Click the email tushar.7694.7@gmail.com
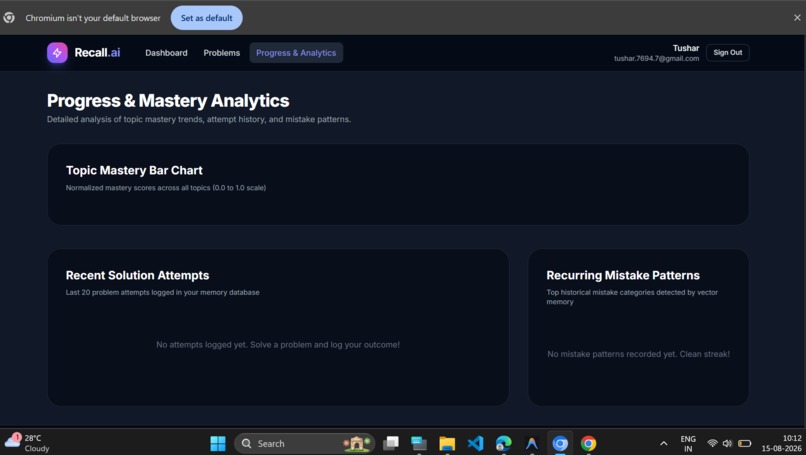806x455 pixels. pos(656,59)
